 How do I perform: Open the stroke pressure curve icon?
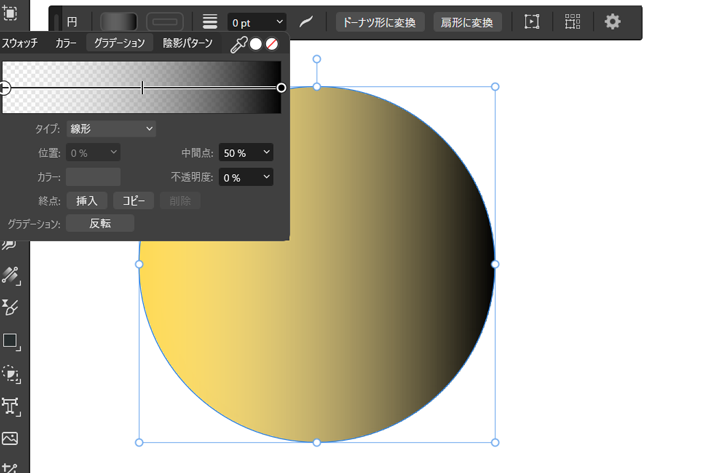pos(306,21)
